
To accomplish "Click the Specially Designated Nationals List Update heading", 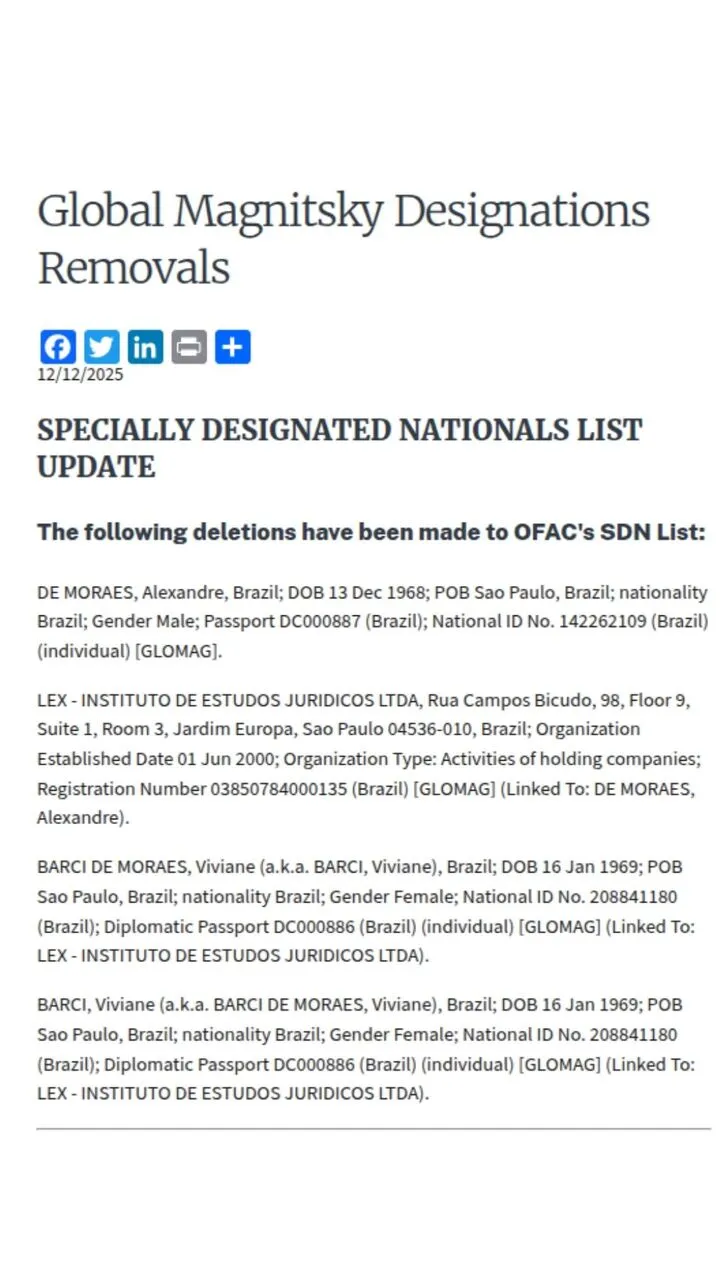I will click(x=339, y=448).
